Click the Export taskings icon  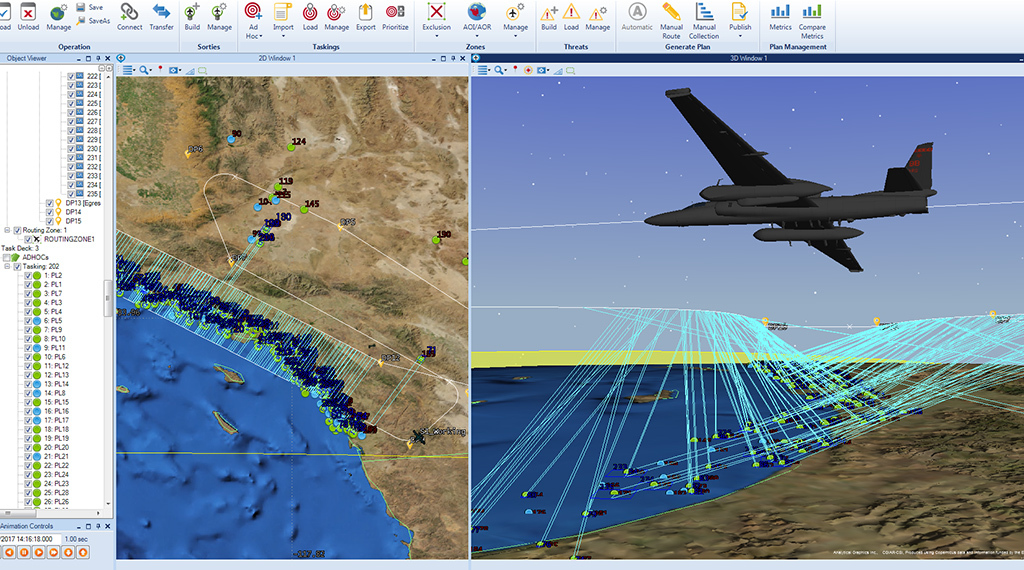[366, 16]
